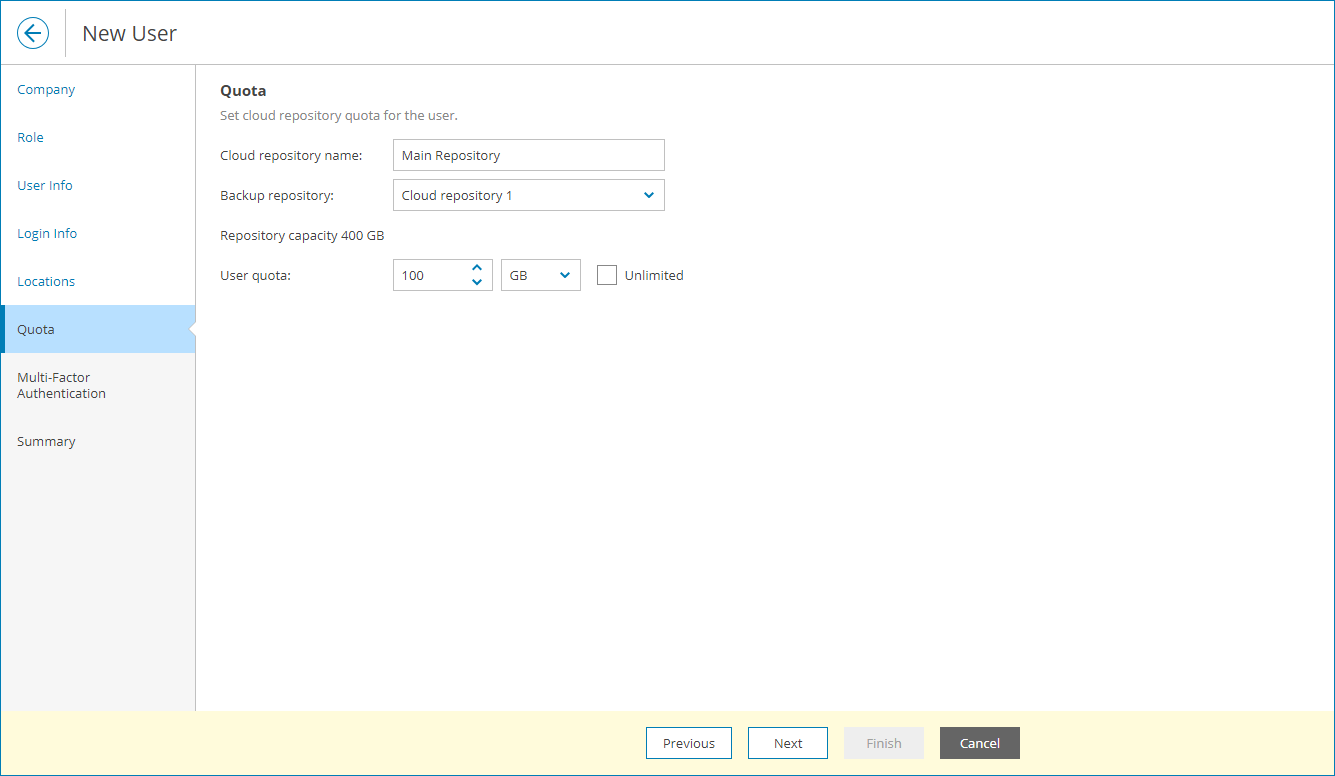
Task: Click the back arrow to exit New User wizard
Action: pyautogui.click(x=33, y=32)
